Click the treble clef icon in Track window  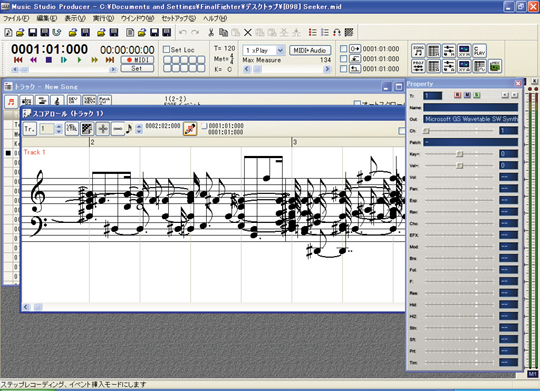(x=58, y=101)
